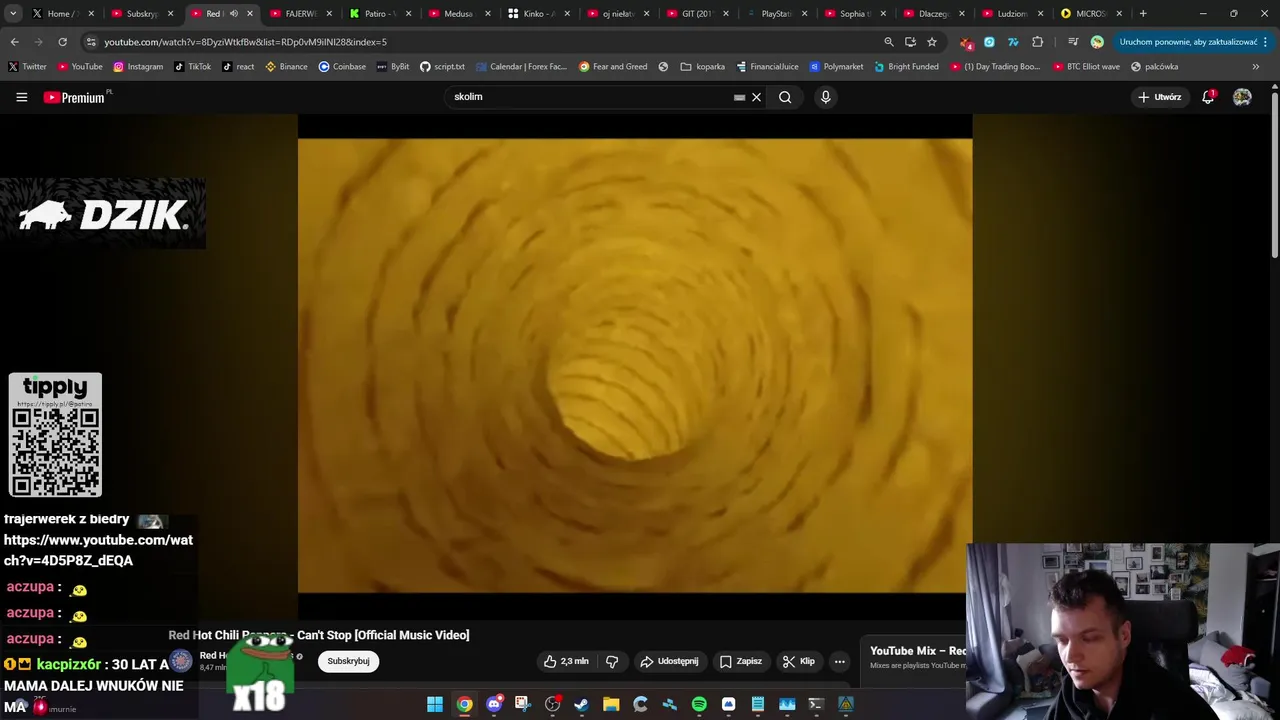1280x720 pixels.
Task: Open the Snipping Tool from the taskbar
Action: pos(523,704)
